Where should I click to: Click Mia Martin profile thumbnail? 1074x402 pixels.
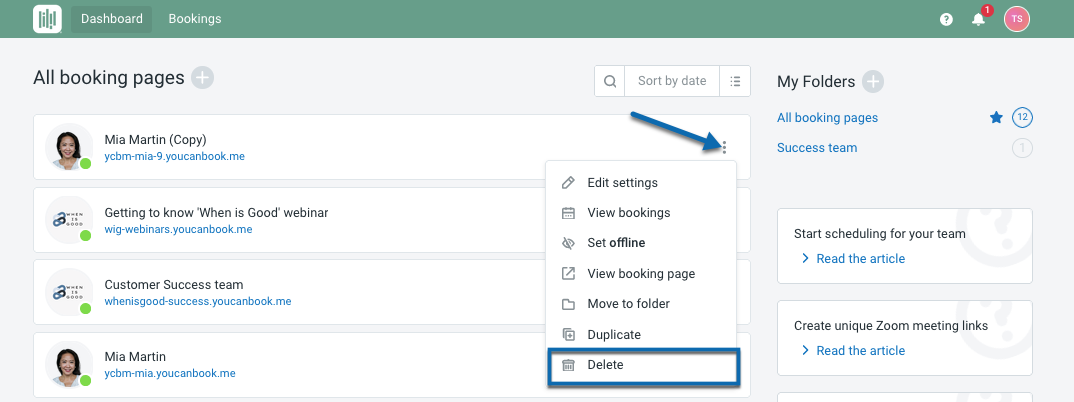click(69, 364)
